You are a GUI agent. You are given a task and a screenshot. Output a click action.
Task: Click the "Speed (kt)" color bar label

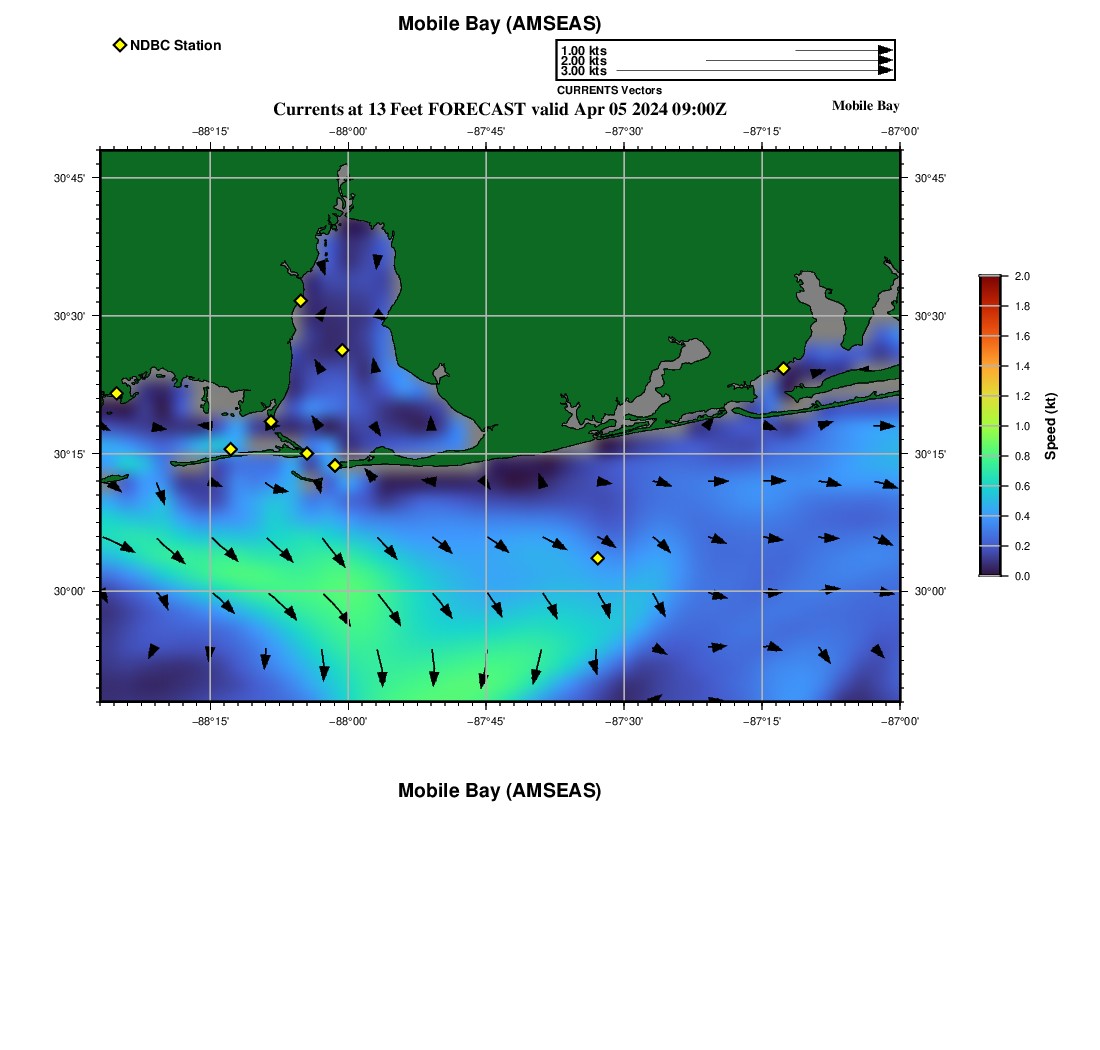pos(1050,426)
